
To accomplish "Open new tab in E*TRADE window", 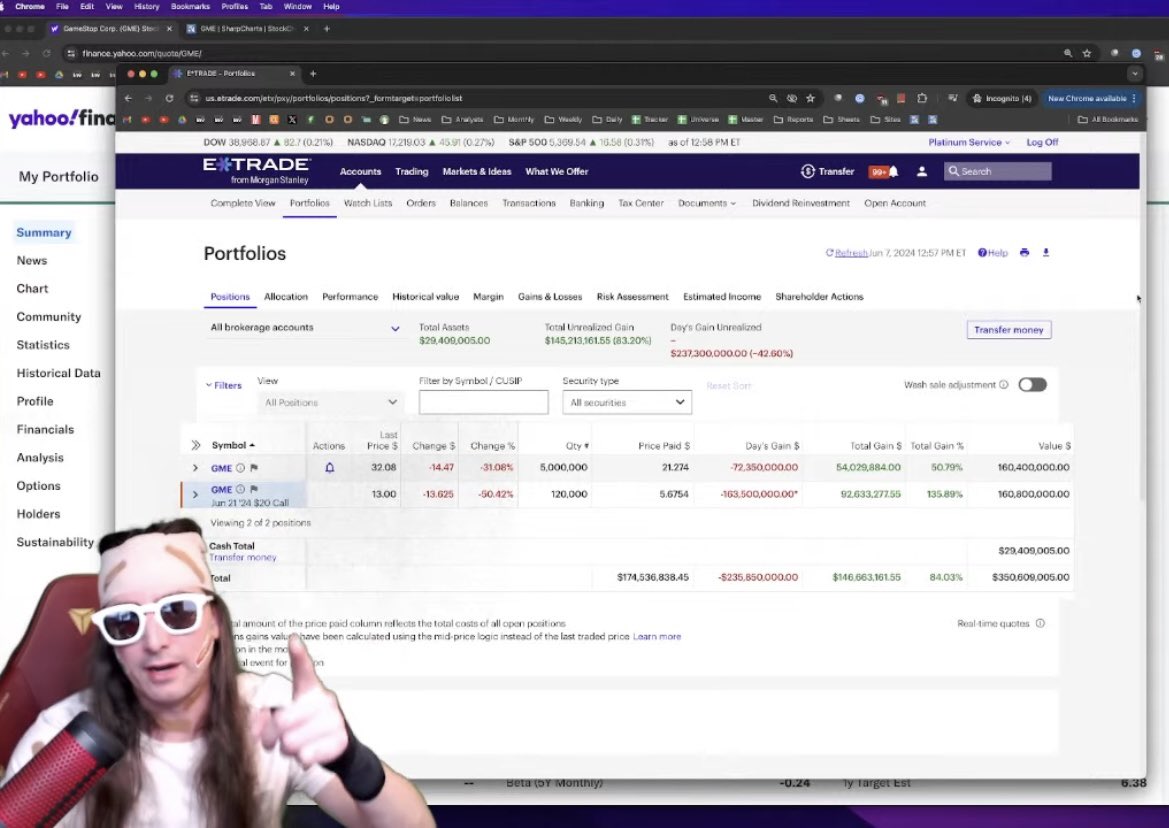I will point(313,74).
